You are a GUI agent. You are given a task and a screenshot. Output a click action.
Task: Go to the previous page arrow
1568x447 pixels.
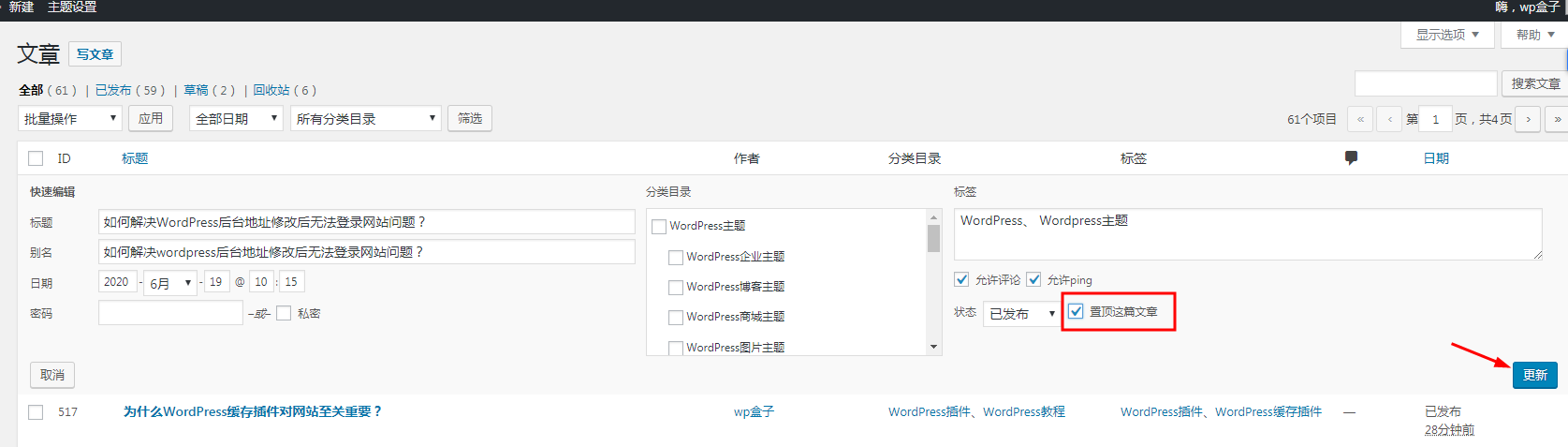pos(1389,119)
